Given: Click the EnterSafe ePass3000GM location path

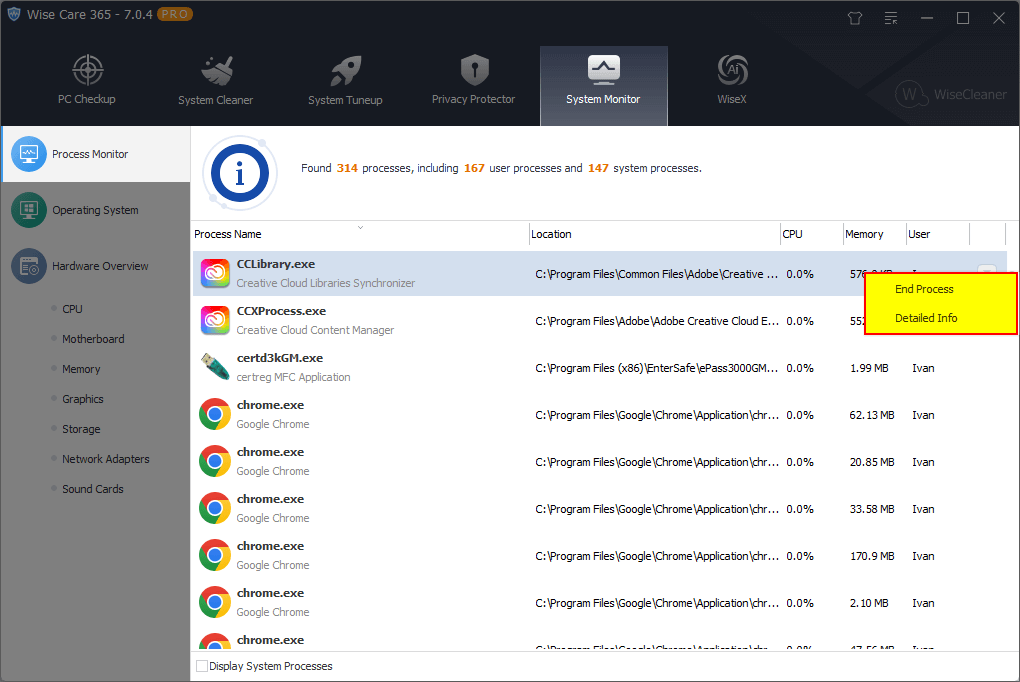Looking at the screenshot, I should click(x=656, y=368).
